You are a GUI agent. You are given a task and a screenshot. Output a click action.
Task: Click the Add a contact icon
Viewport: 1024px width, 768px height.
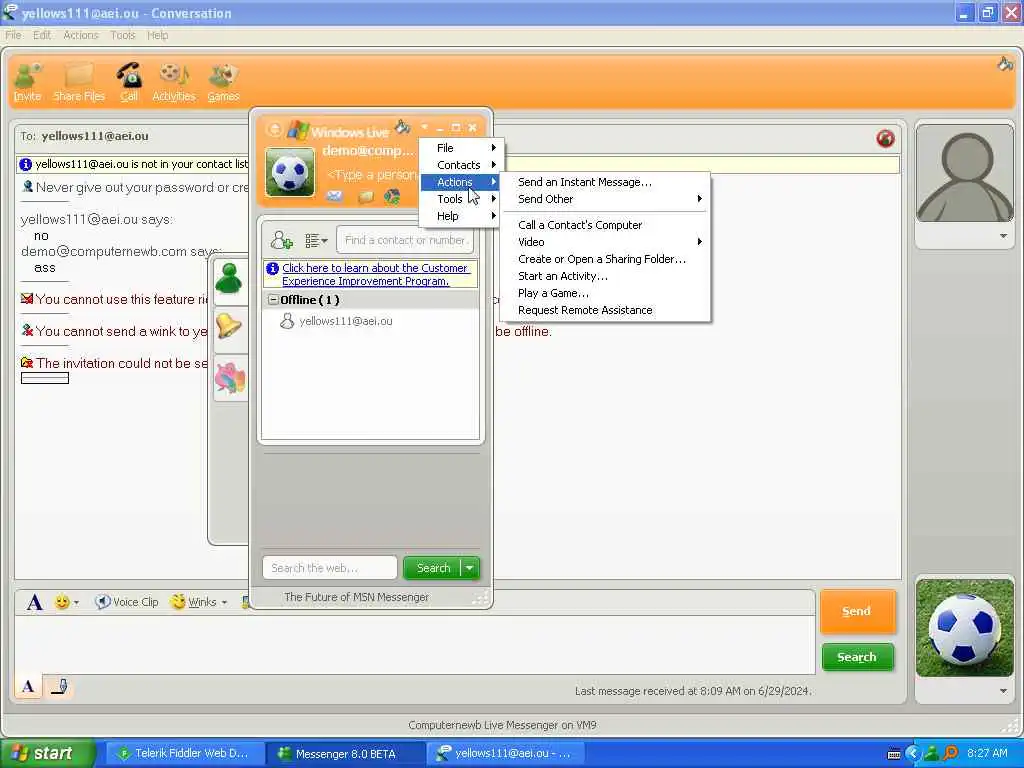(281, 240)
